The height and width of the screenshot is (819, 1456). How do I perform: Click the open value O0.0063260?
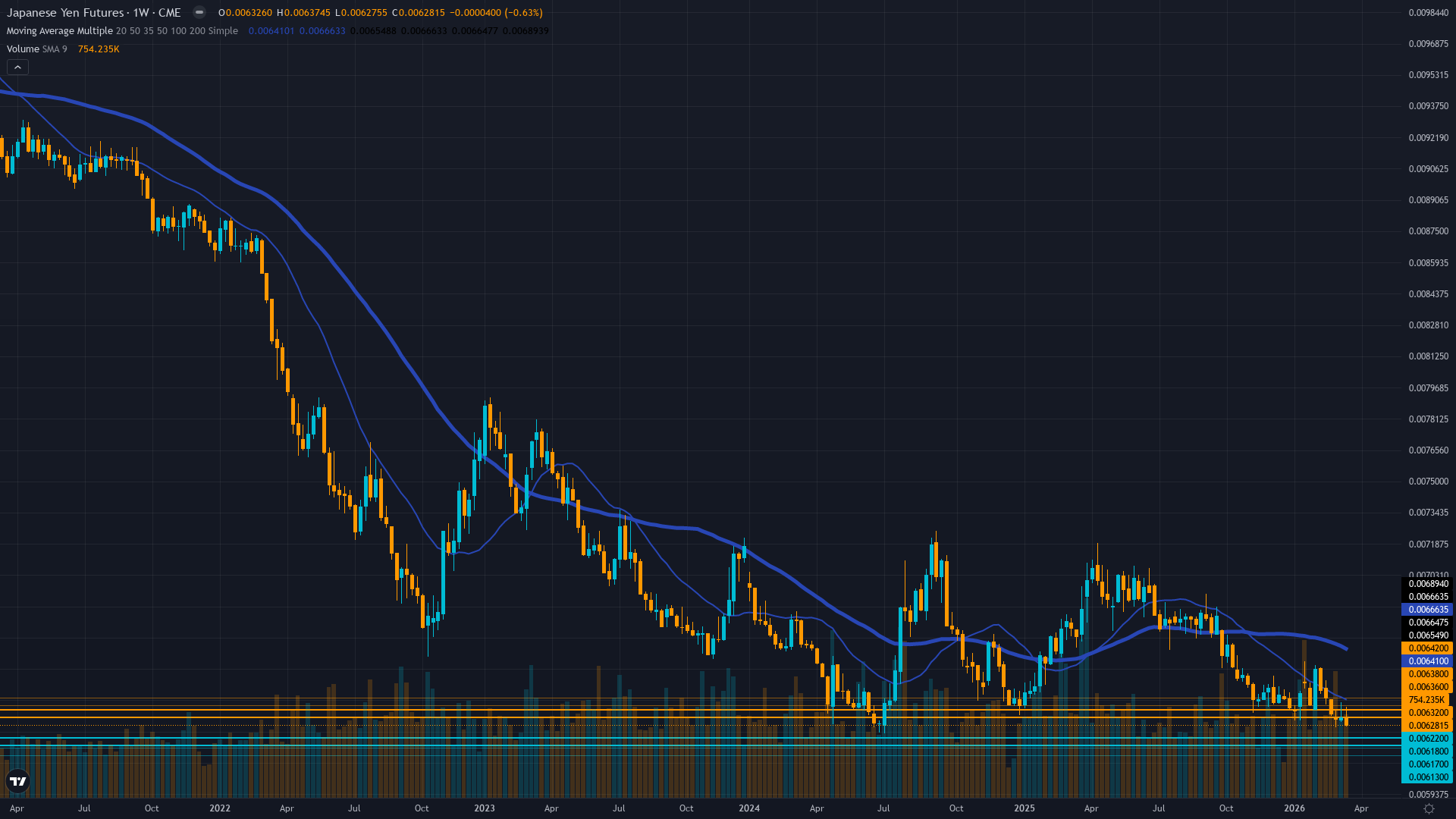pos(245,13)
